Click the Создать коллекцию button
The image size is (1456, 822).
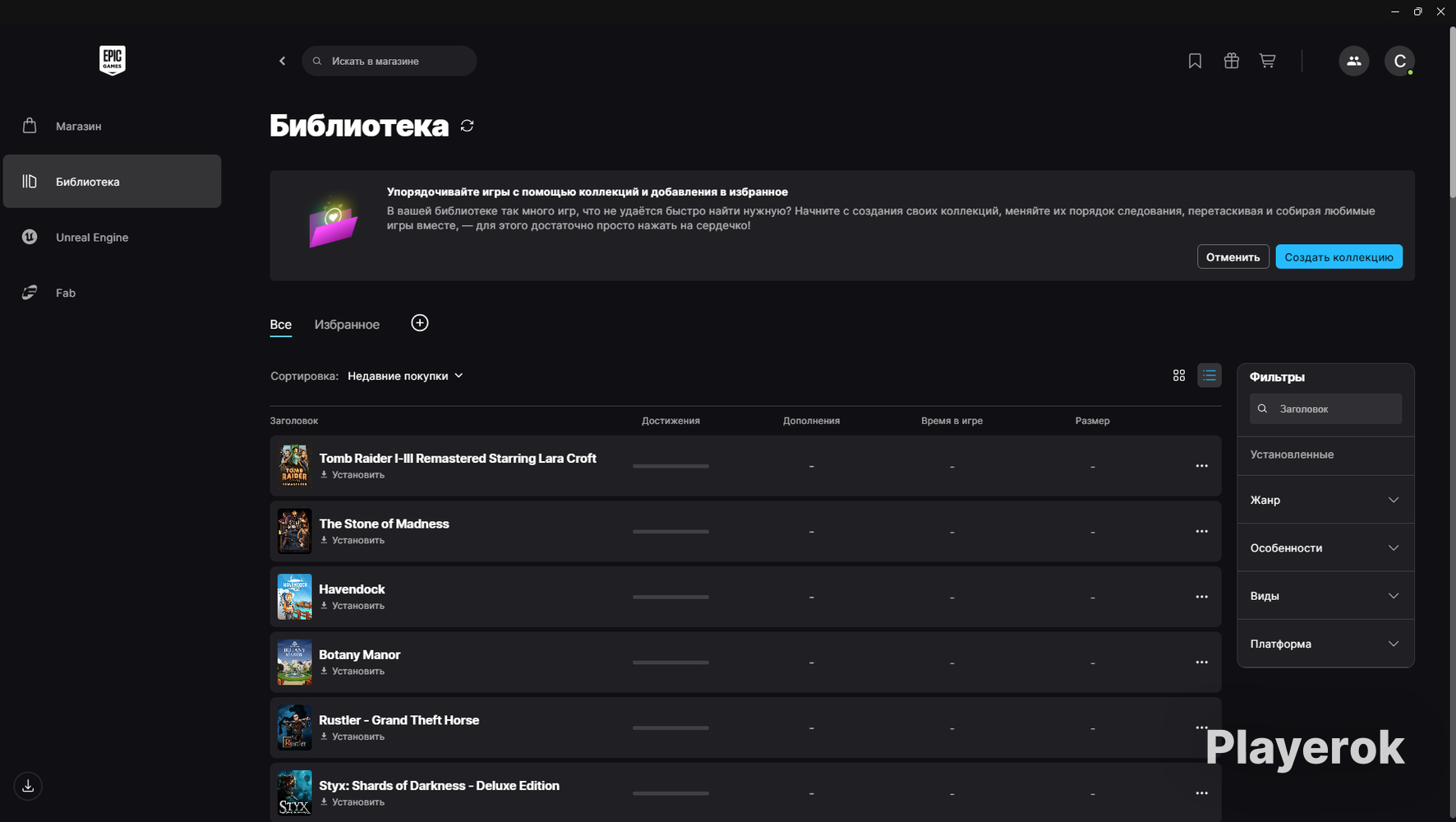1339,256
